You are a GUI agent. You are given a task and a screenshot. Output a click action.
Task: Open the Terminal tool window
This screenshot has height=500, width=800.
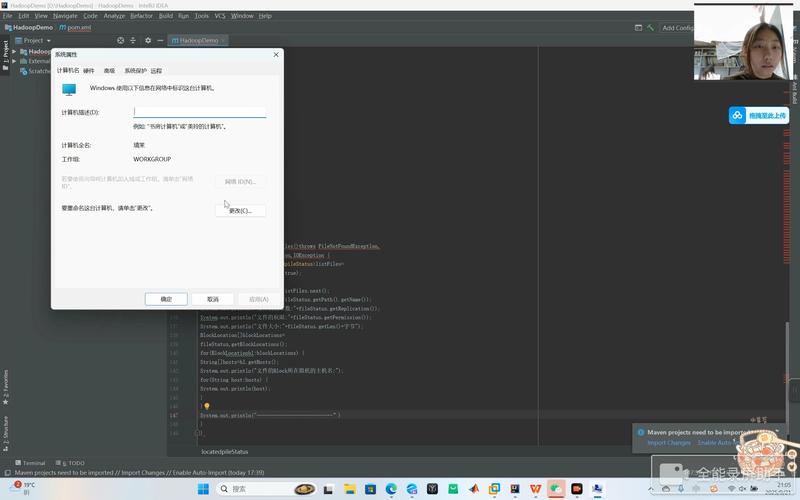click(x=30, y=463)
